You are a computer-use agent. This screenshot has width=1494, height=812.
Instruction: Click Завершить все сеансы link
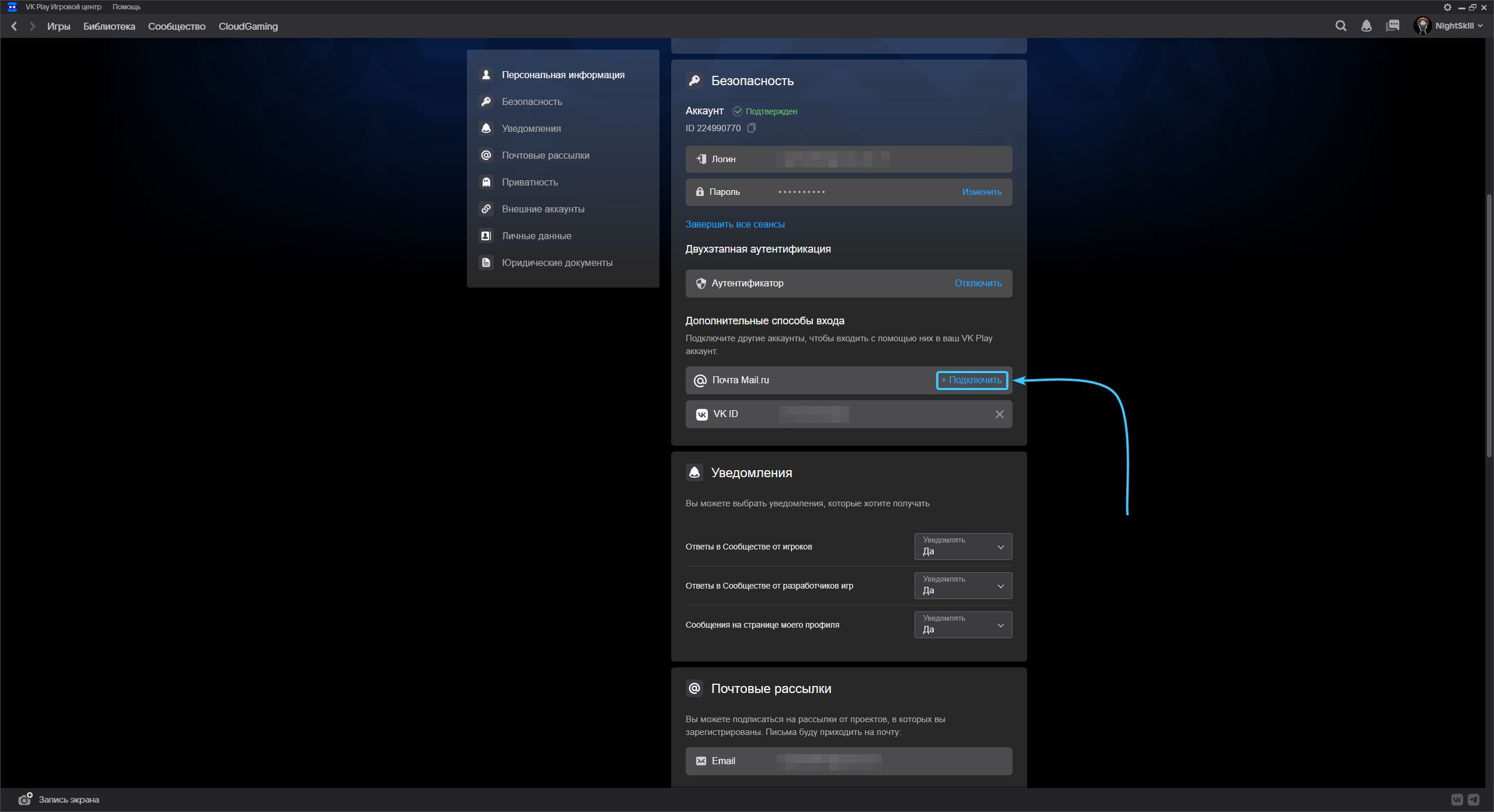click(735, 224)
